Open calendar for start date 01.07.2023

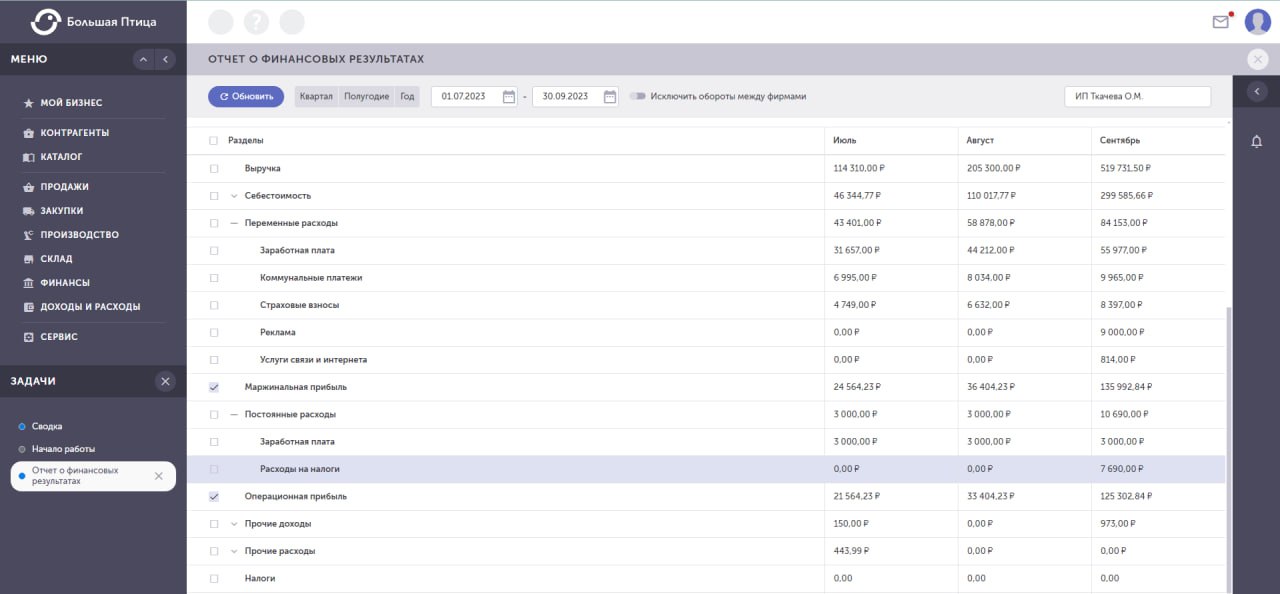coord(508,97)
